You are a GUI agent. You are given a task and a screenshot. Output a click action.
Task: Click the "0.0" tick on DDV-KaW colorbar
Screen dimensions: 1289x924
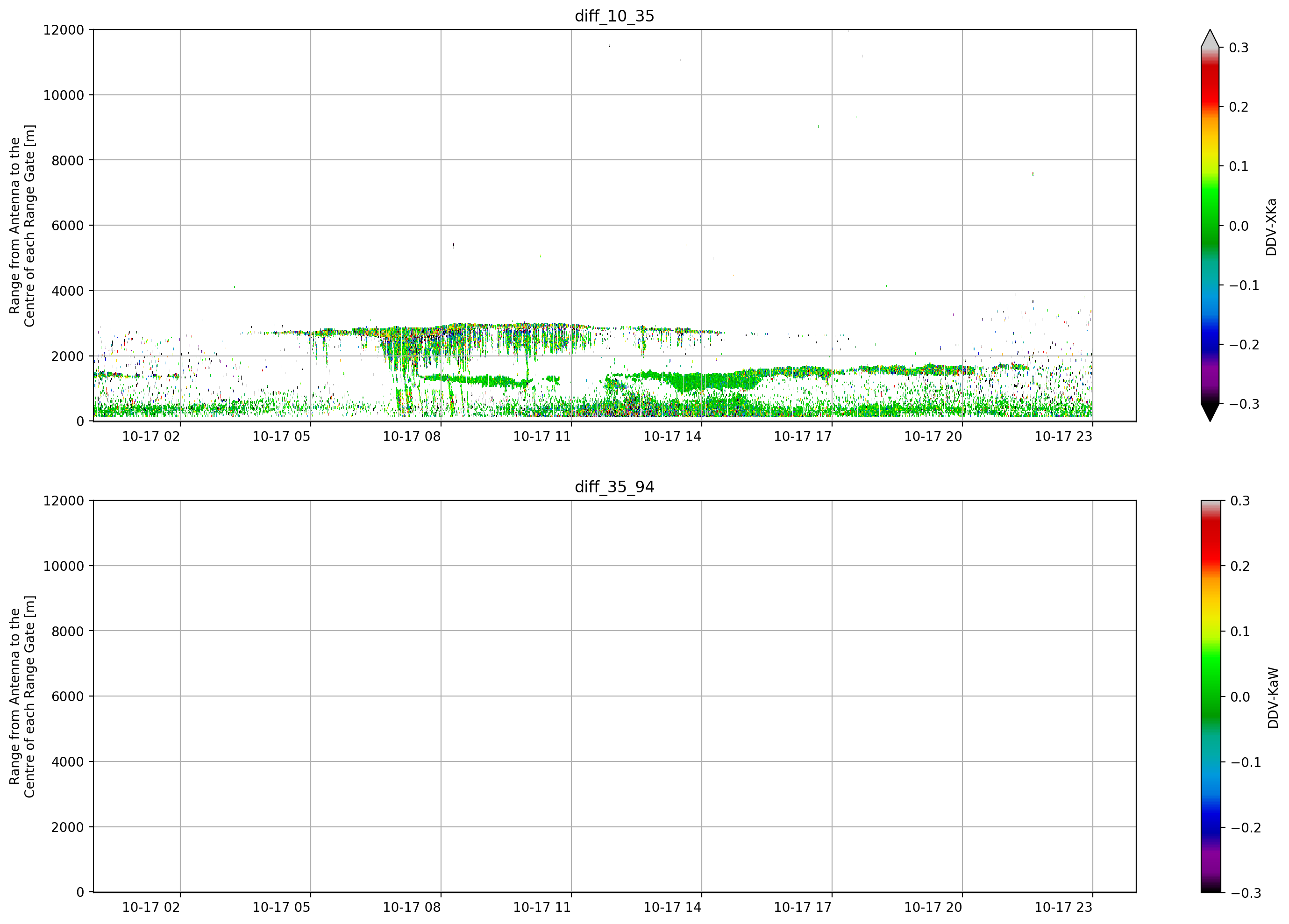pos(1240,697)
